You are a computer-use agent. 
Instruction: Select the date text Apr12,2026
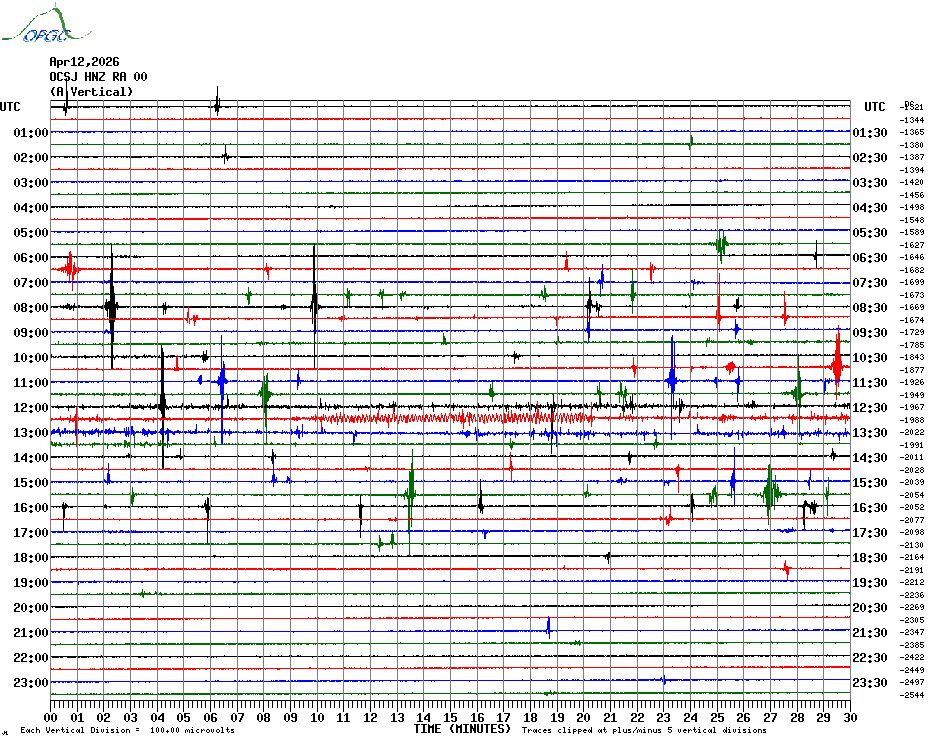point(84,62)
